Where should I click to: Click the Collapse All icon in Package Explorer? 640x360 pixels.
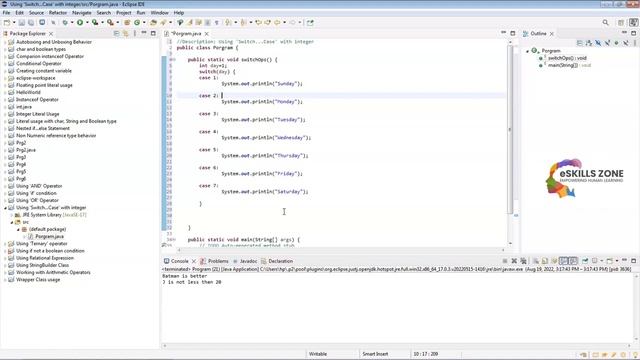coord(116,33)
